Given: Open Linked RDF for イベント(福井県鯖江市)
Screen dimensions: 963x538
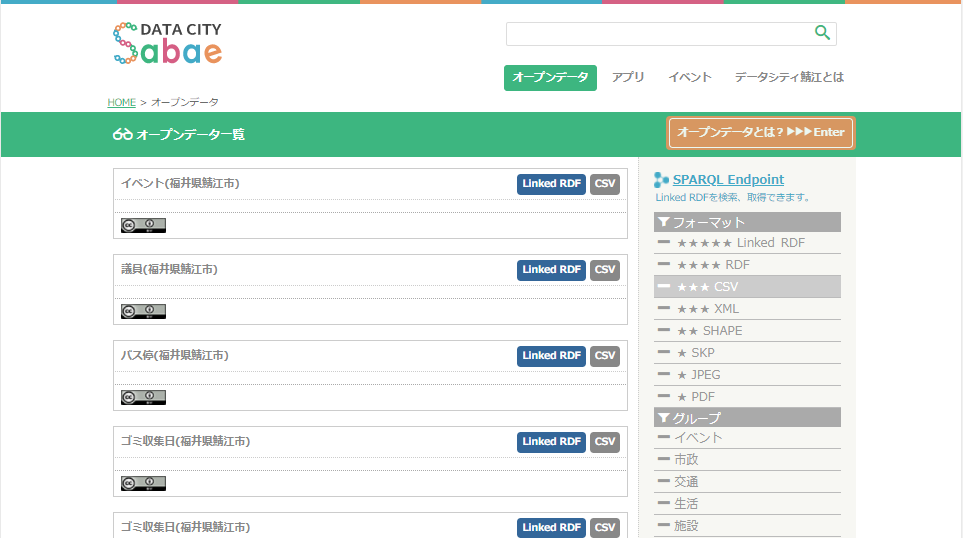Looking at the screenshot, I should tap(552, 184).
